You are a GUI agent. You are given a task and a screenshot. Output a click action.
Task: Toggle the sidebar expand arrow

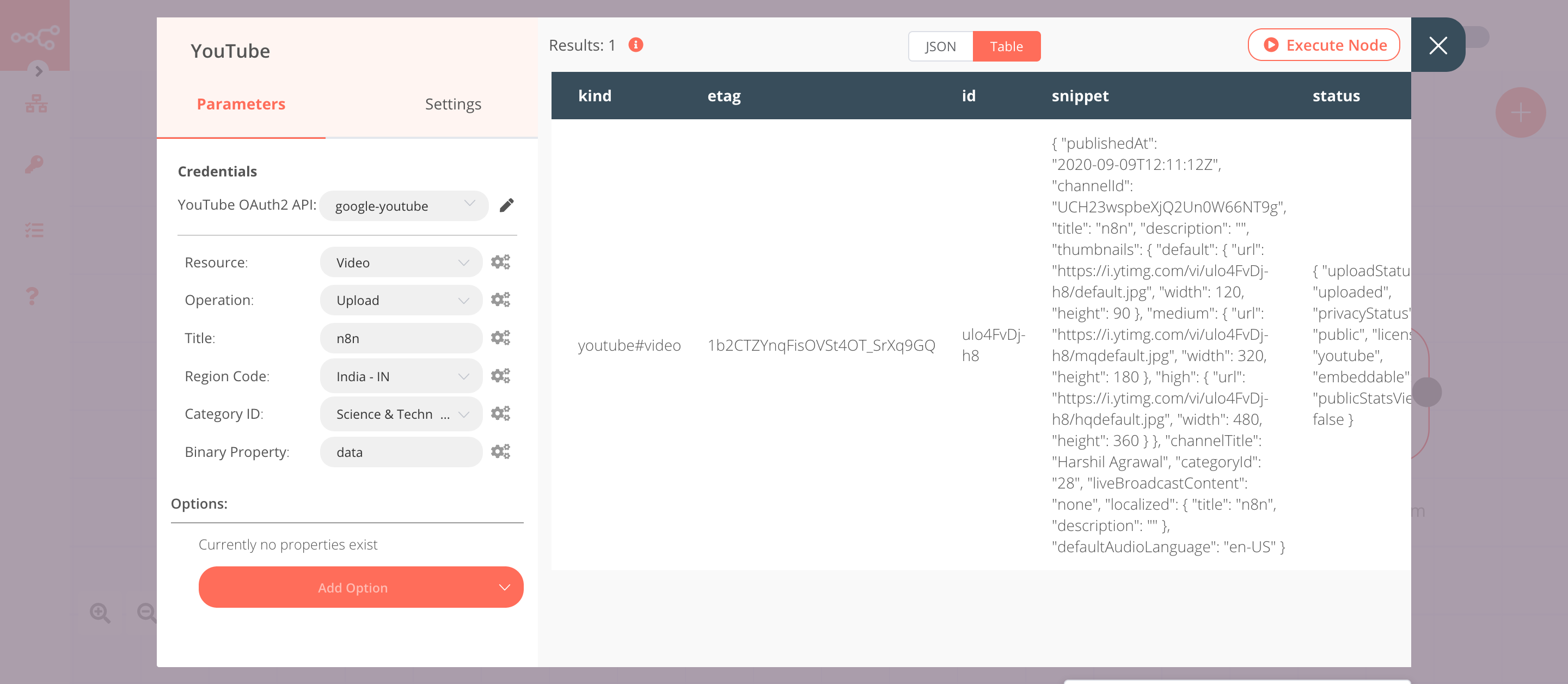(38, 69)
